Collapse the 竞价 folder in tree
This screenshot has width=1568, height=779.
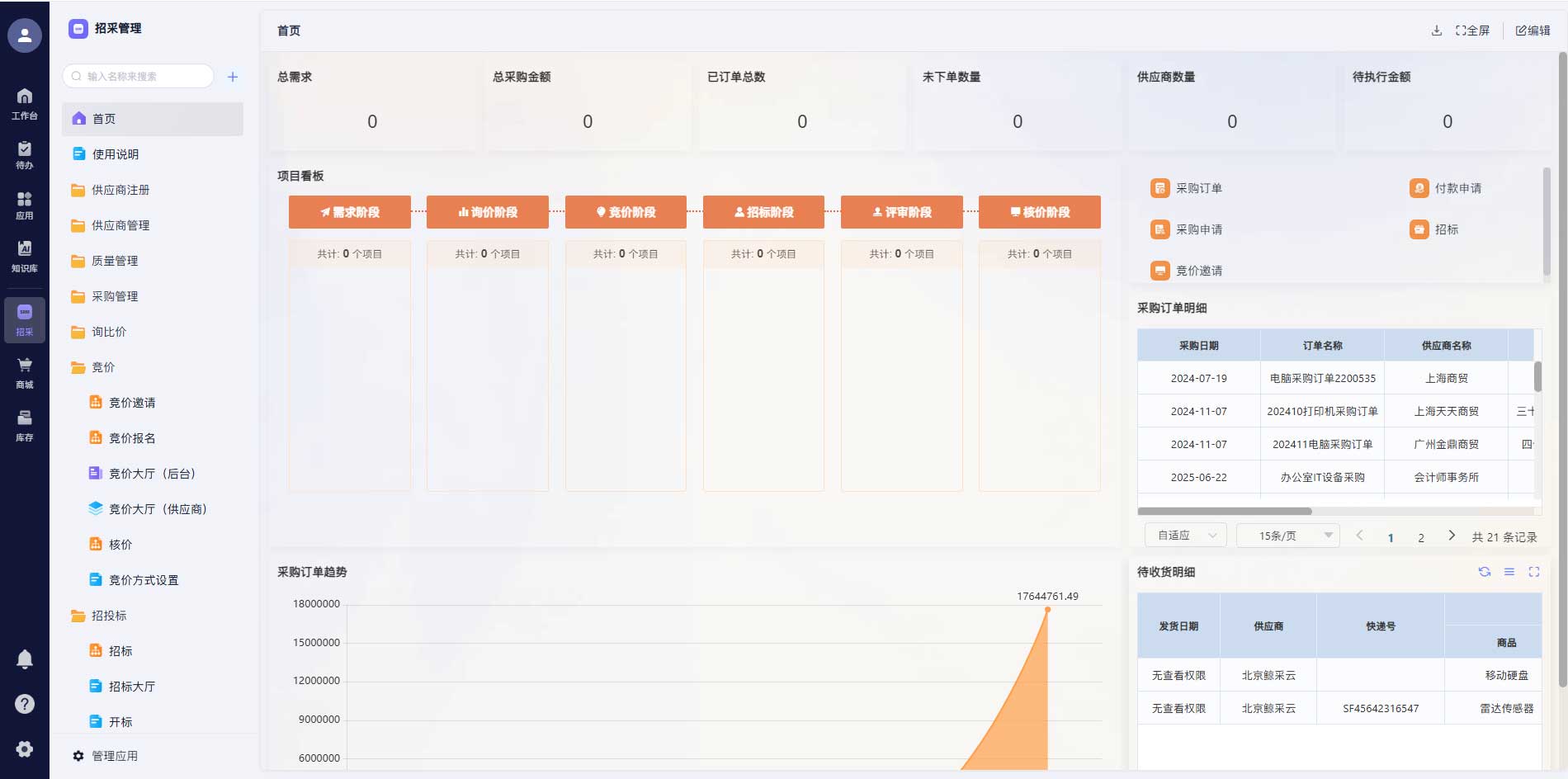[x=103, y=367]
